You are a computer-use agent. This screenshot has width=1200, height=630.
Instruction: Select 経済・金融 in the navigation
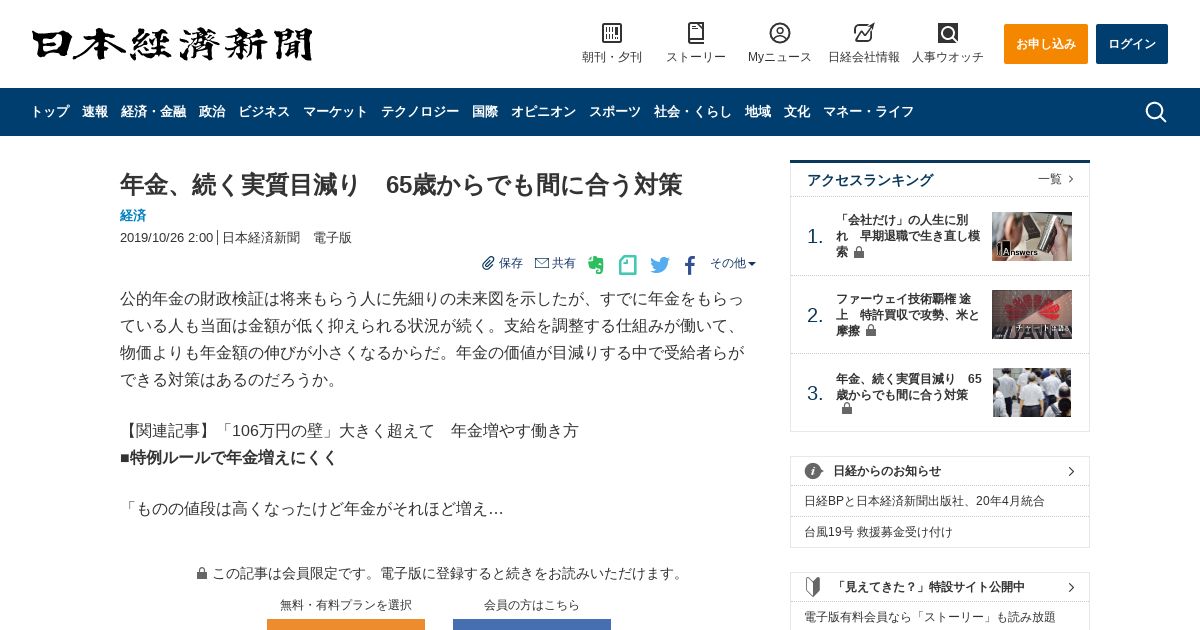153,112
